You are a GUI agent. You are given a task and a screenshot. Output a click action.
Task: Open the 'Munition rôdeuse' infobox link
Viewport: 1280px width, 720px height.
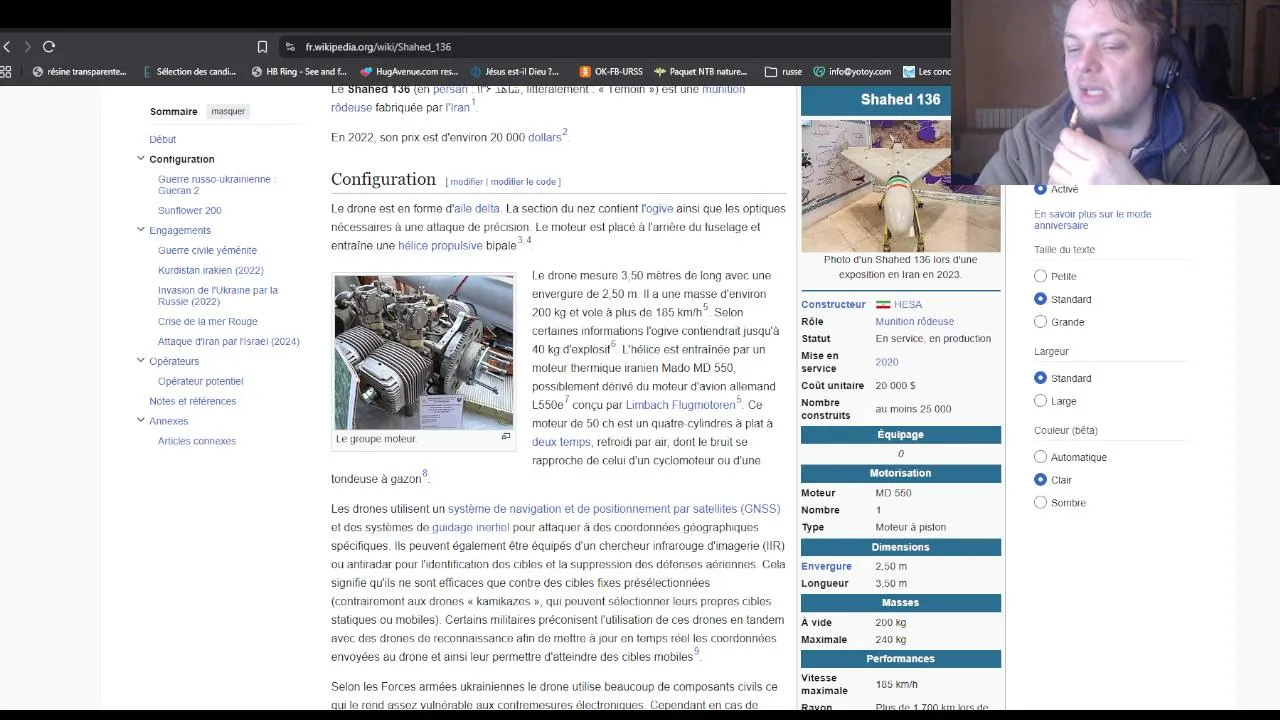coord(914,321)
